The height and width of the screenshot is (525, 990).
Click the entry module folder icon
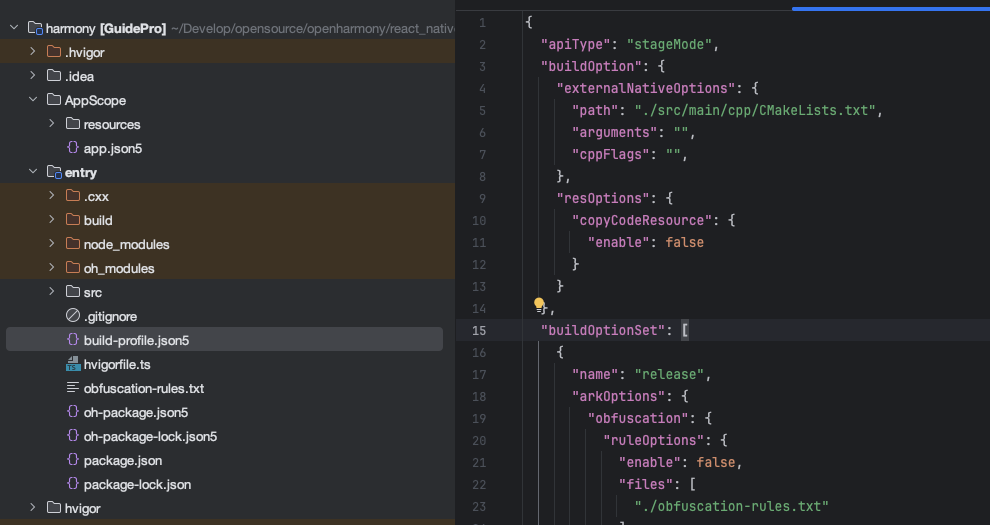point(54,172)
